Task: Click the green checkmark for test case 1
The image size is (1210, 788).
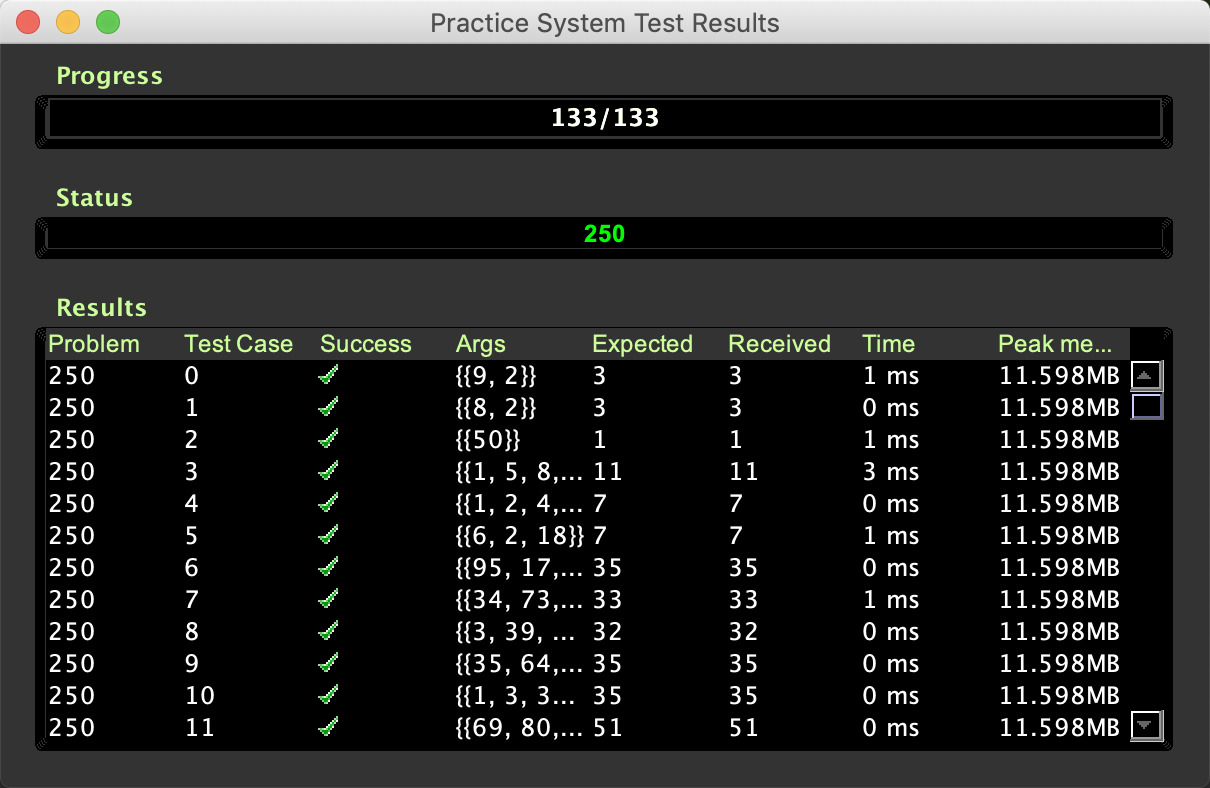Action: point(327,408)
